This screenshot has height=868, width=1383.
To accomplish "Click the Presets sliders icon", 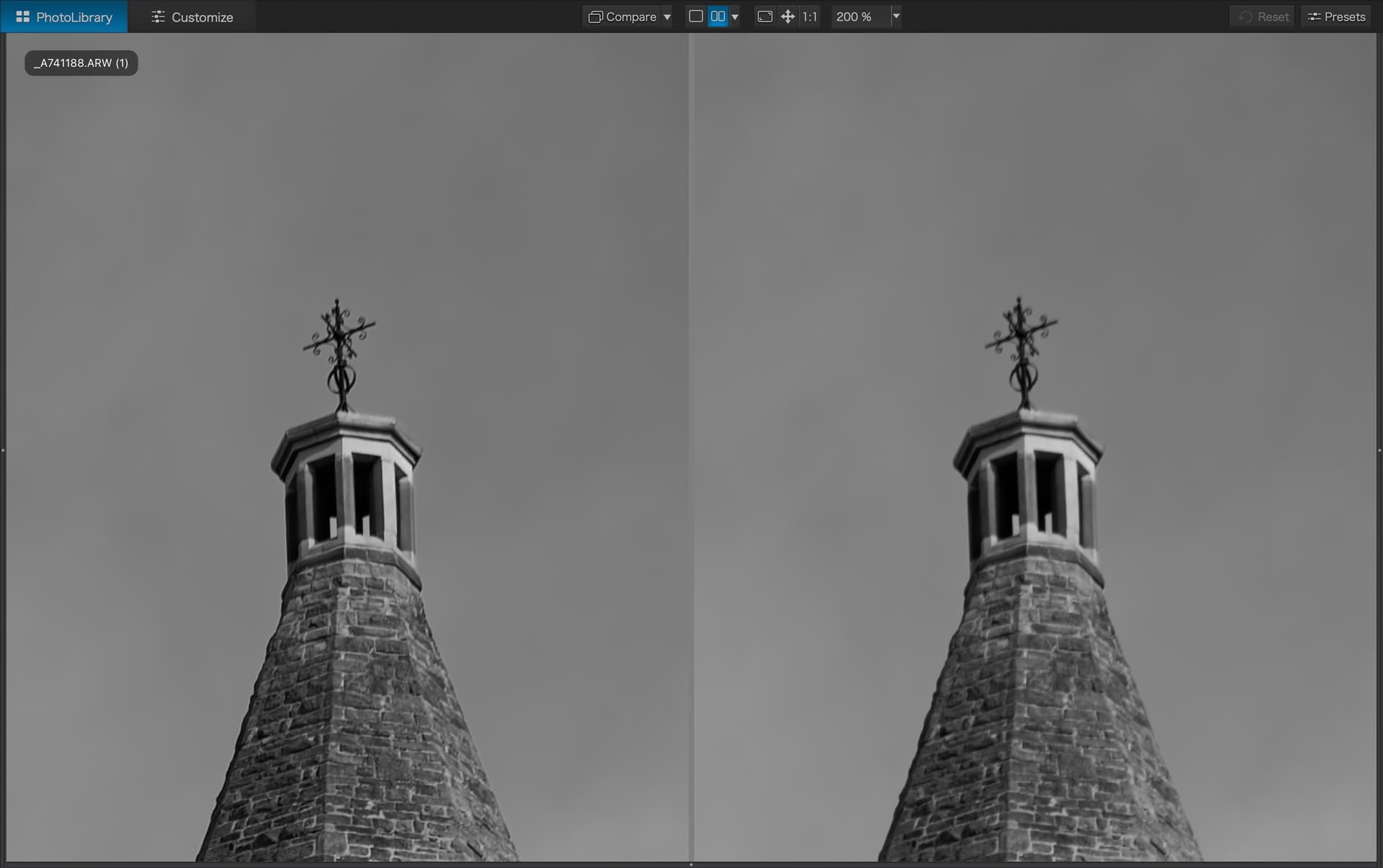I will pos(1315,17).
